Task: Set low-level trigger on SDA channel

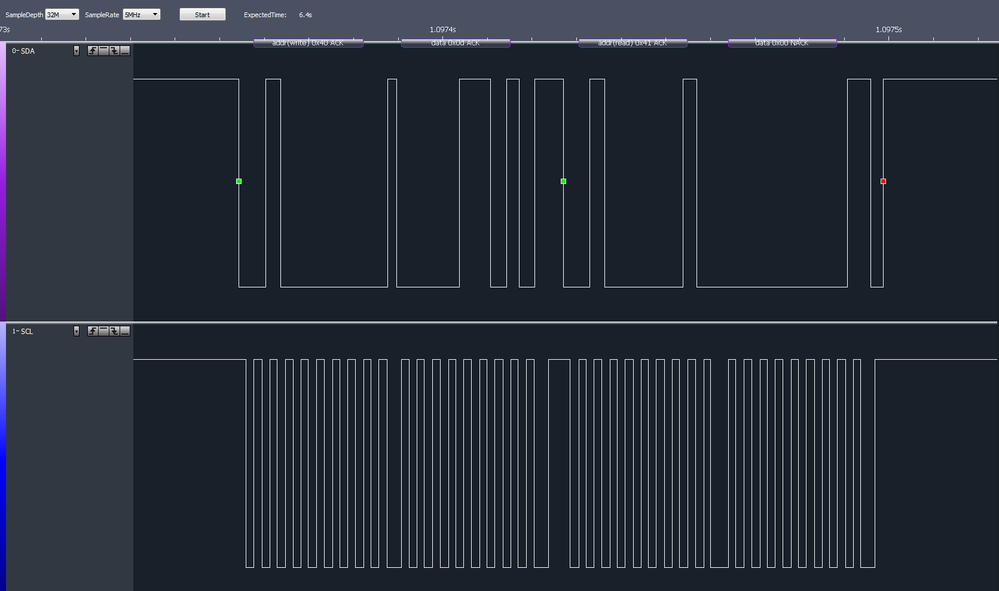Action: [x=125, y=50]
